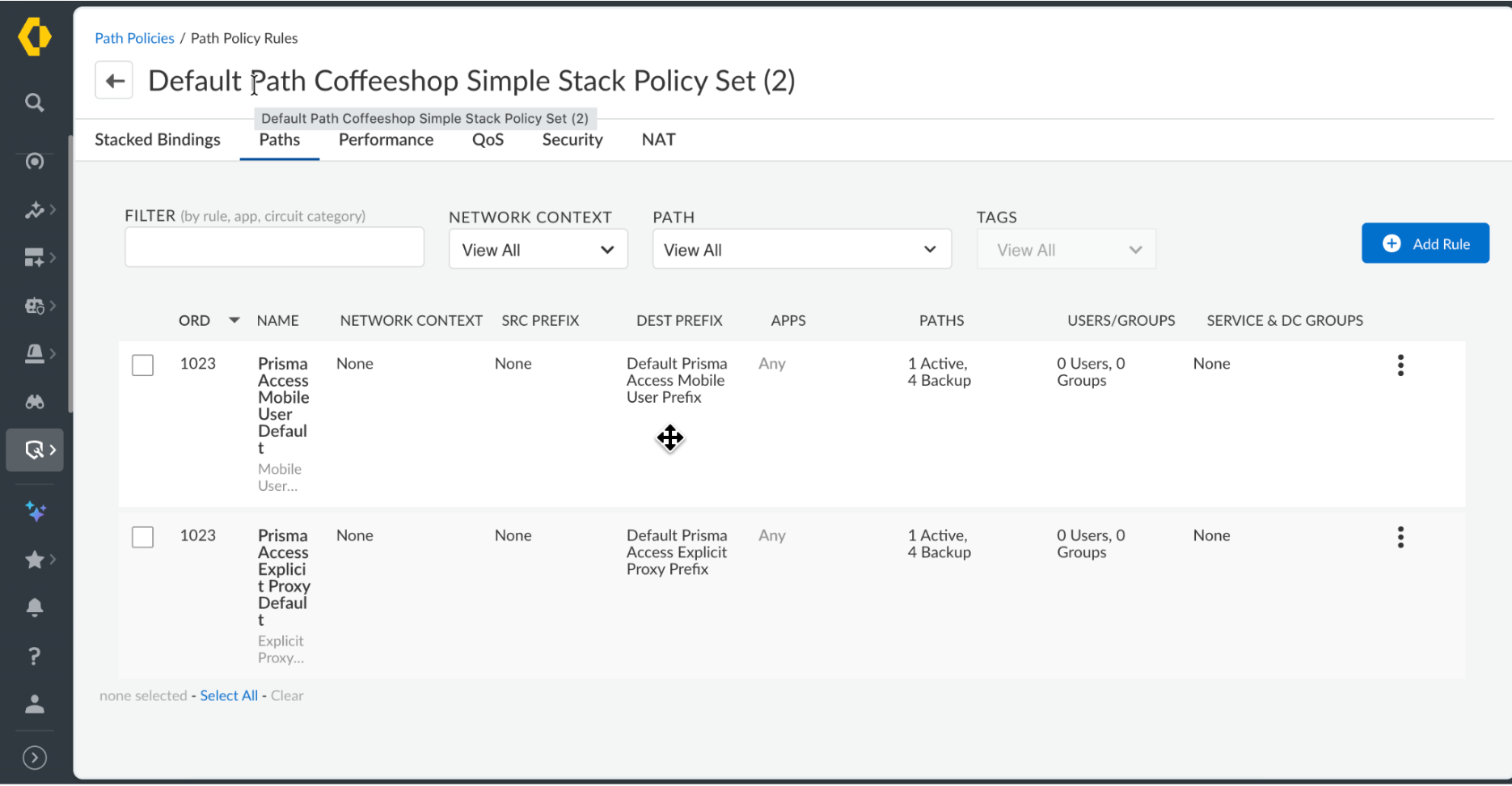This screenshot has height=786, width=1512.
Task: Open actions menu for Explicit Proxy Default rule
Action: click(1400, 538)
